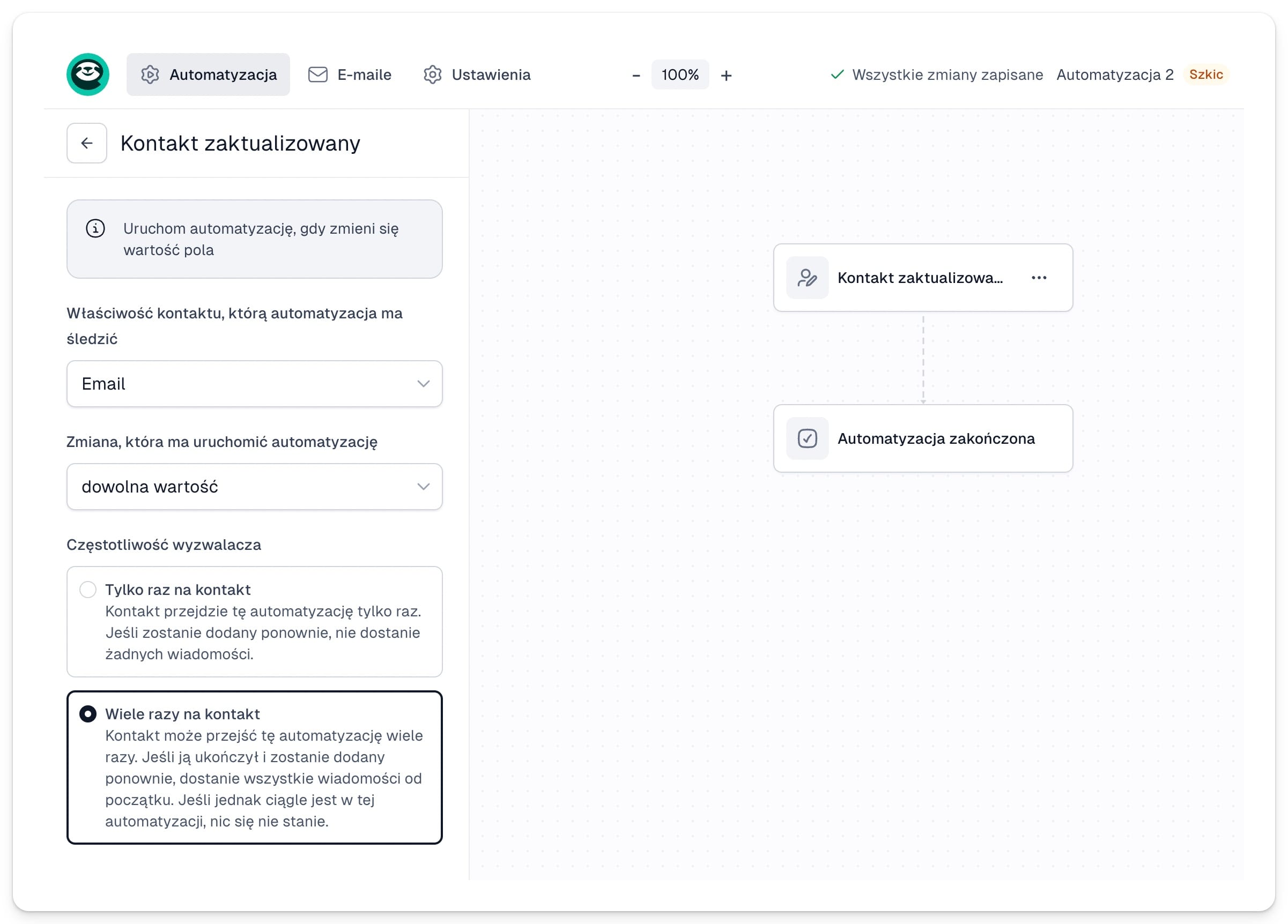Click the 'Częstotliwość wyzwalacza' label

164,545
